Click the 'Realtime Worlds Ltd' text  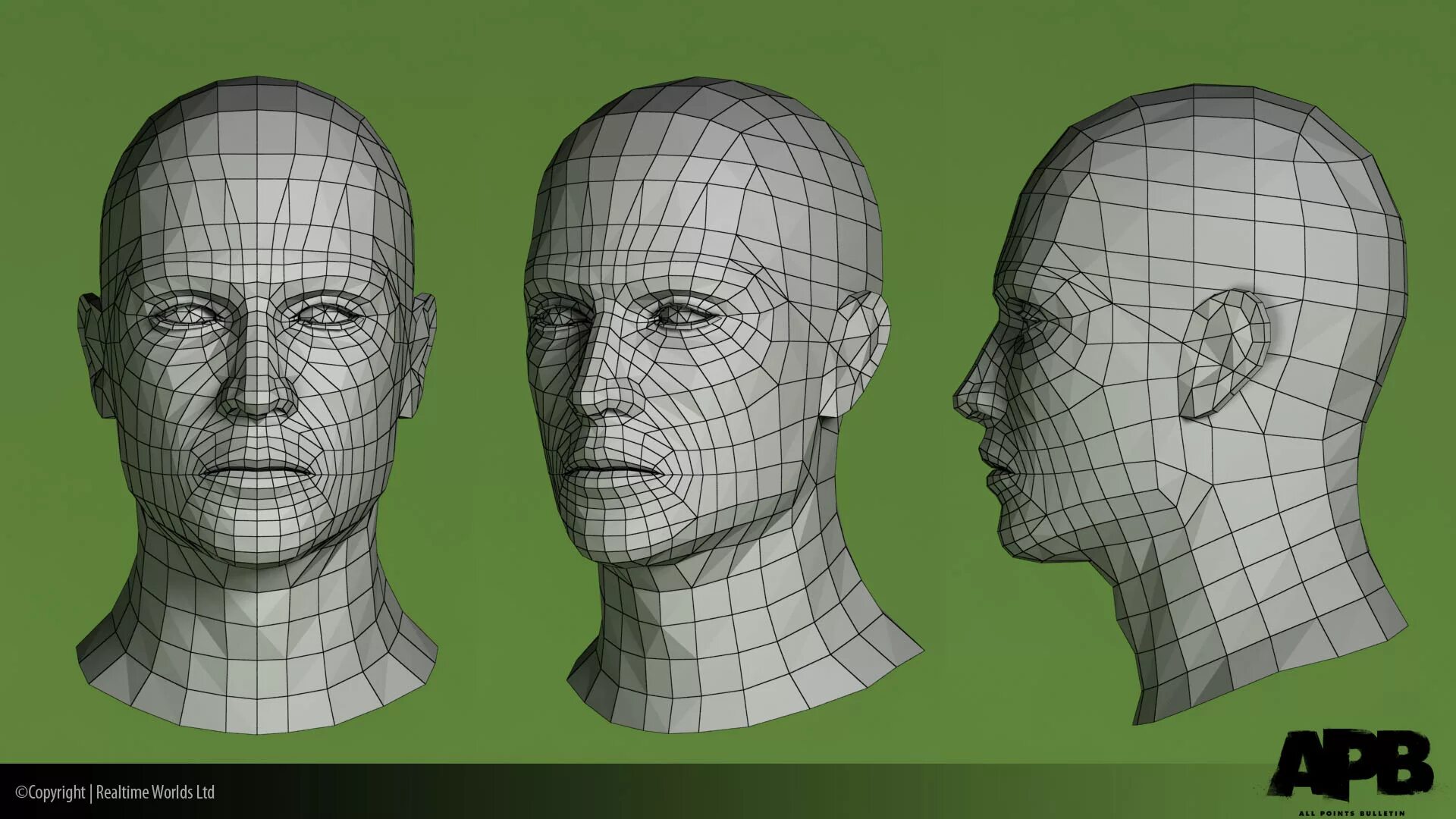(155, 793)
